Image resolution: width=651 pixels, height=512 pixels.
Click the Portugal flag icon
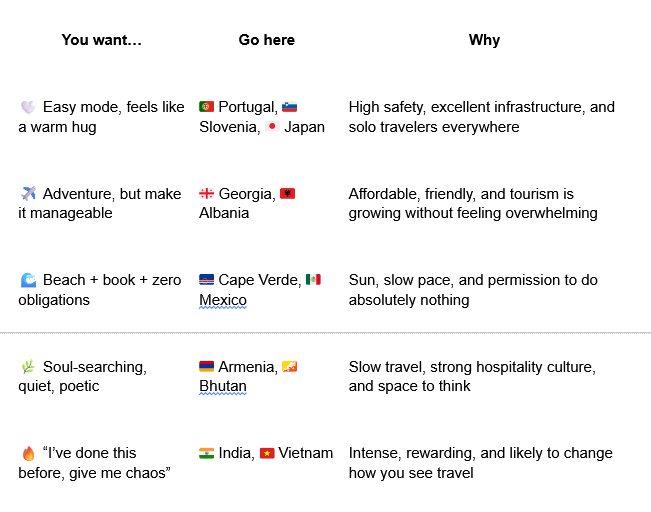click(207, 107)
